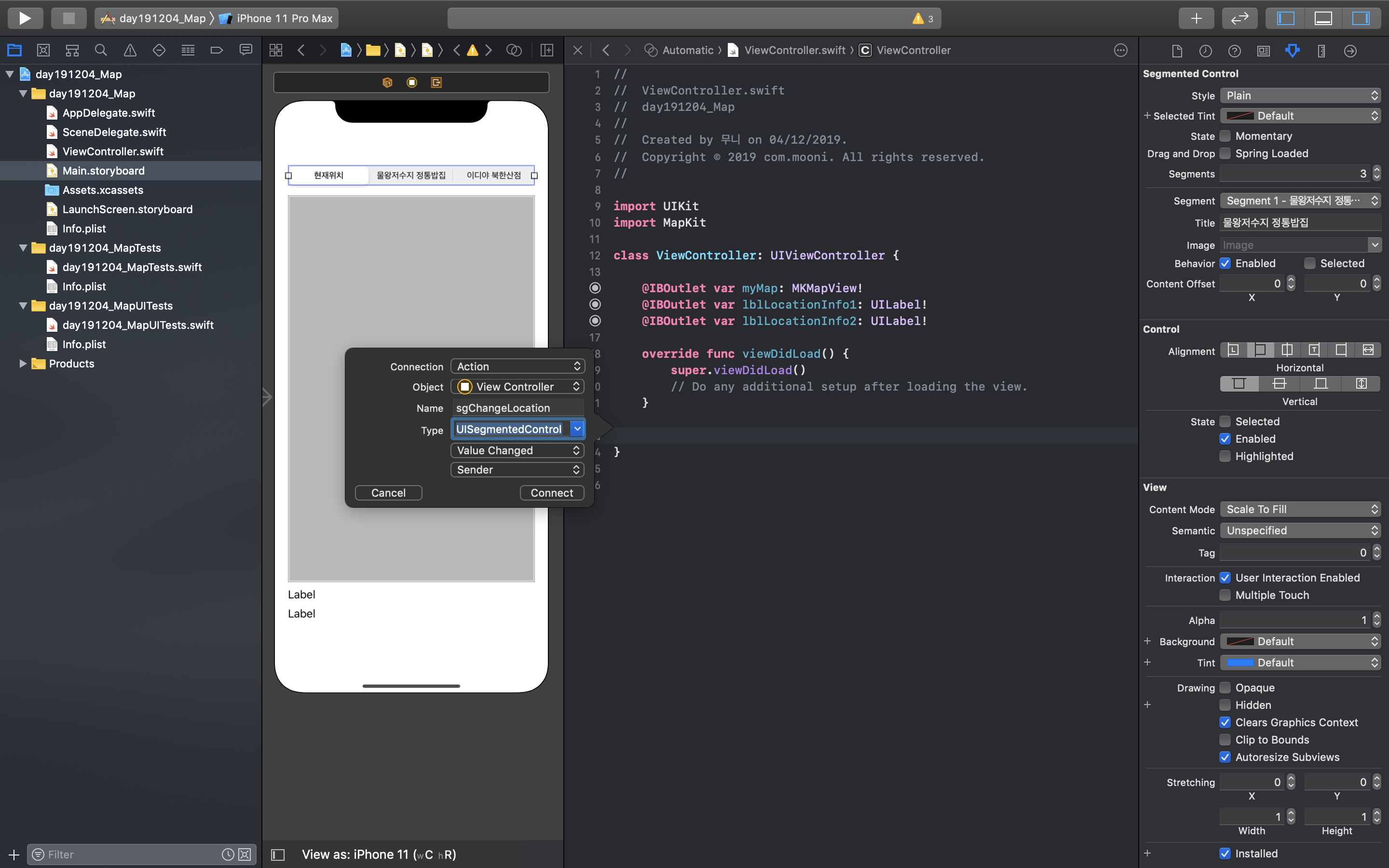
Task: Switch to the Size inspector ruler icon
Action: pos(1321,51)
